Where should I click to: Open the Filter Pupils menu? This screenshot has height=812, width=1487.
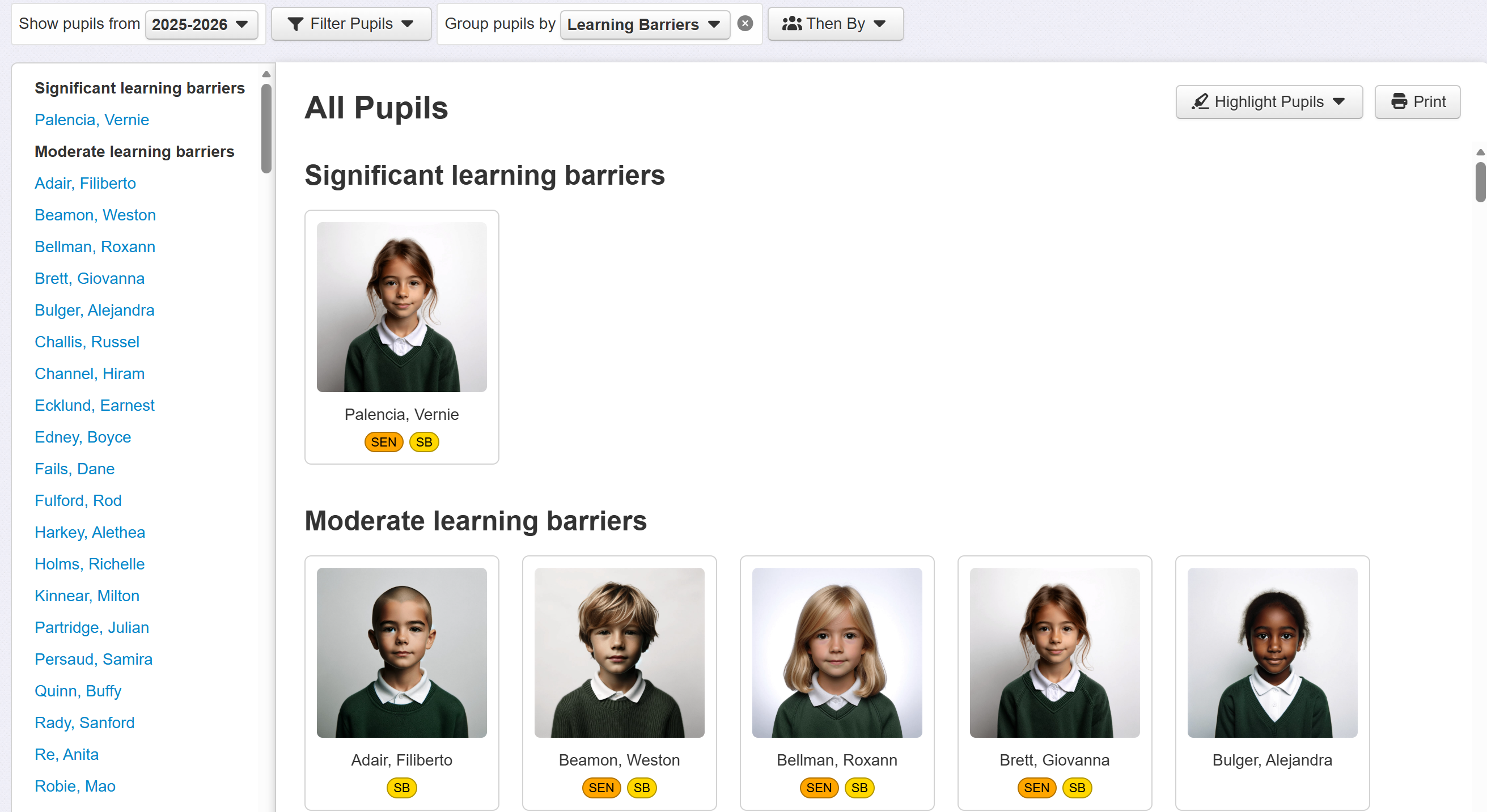[x=351, y=24]
